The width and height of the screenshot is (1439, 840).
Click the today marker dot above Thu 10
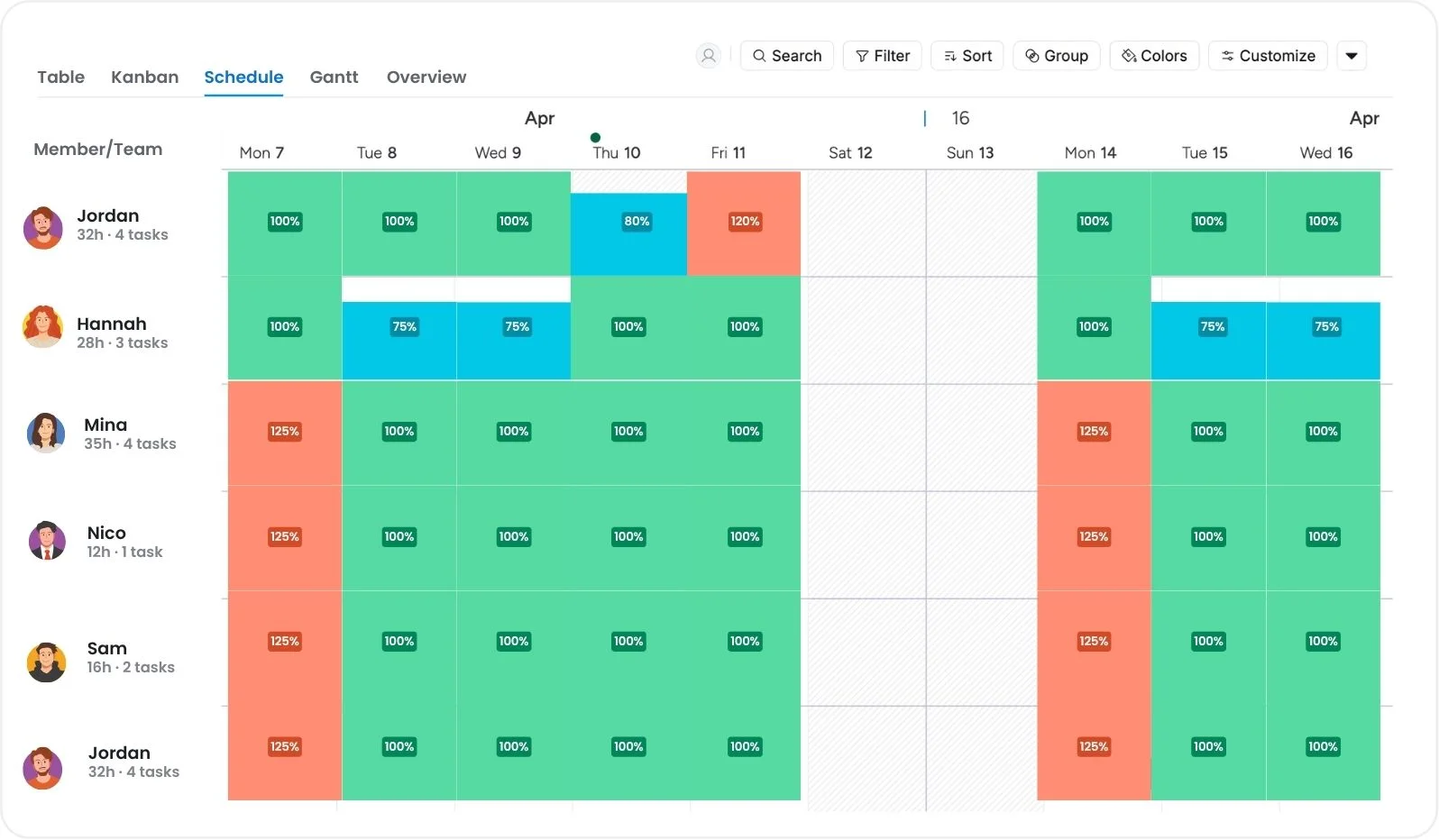[595, 138]
